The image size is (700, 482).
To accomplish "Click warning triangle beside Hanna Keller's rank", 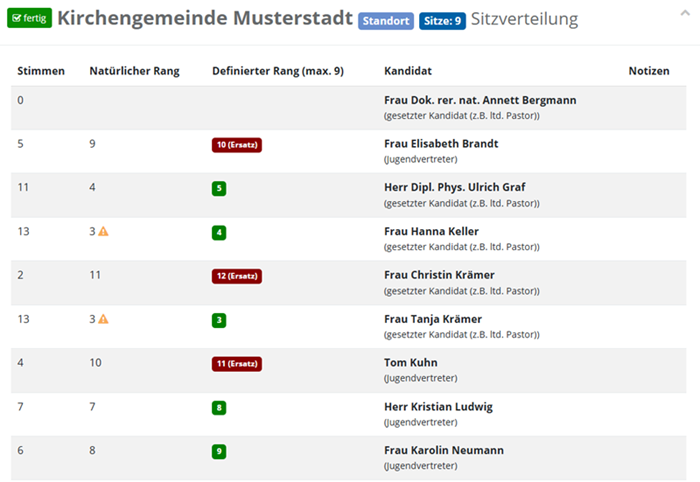I will pyautogui.click(x=104, y=231).
